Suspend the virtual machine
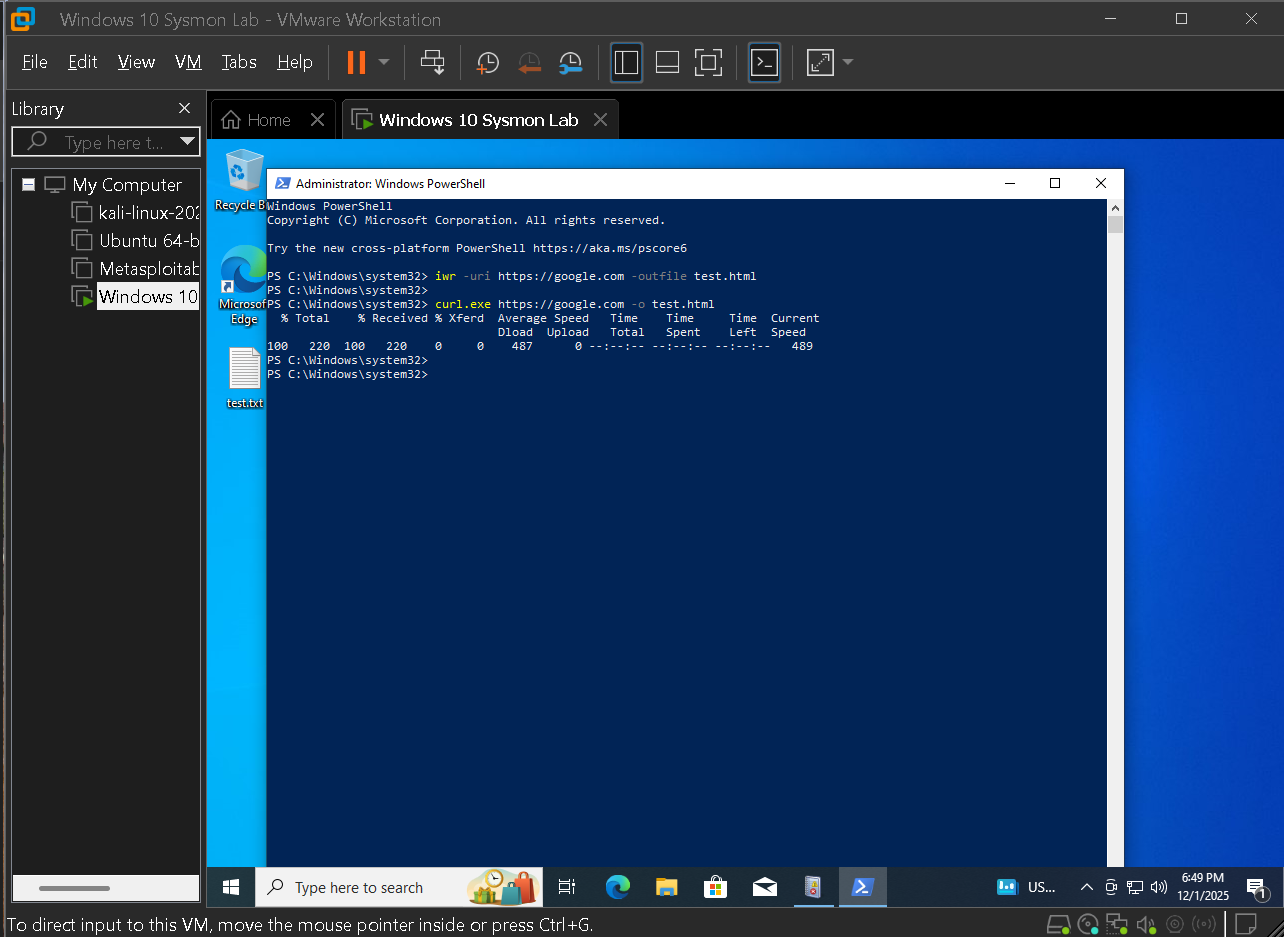The width and height of the screenshot is (1284, 937). (356, 62)
